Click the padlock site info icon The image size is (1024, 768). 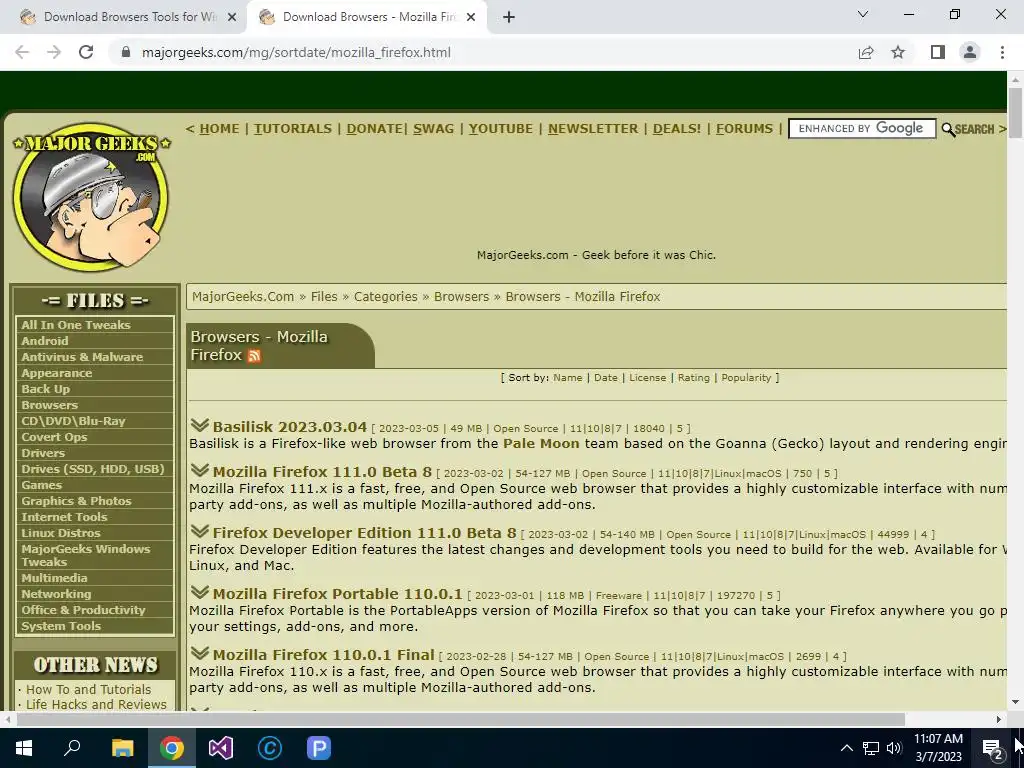click(126, 52)
